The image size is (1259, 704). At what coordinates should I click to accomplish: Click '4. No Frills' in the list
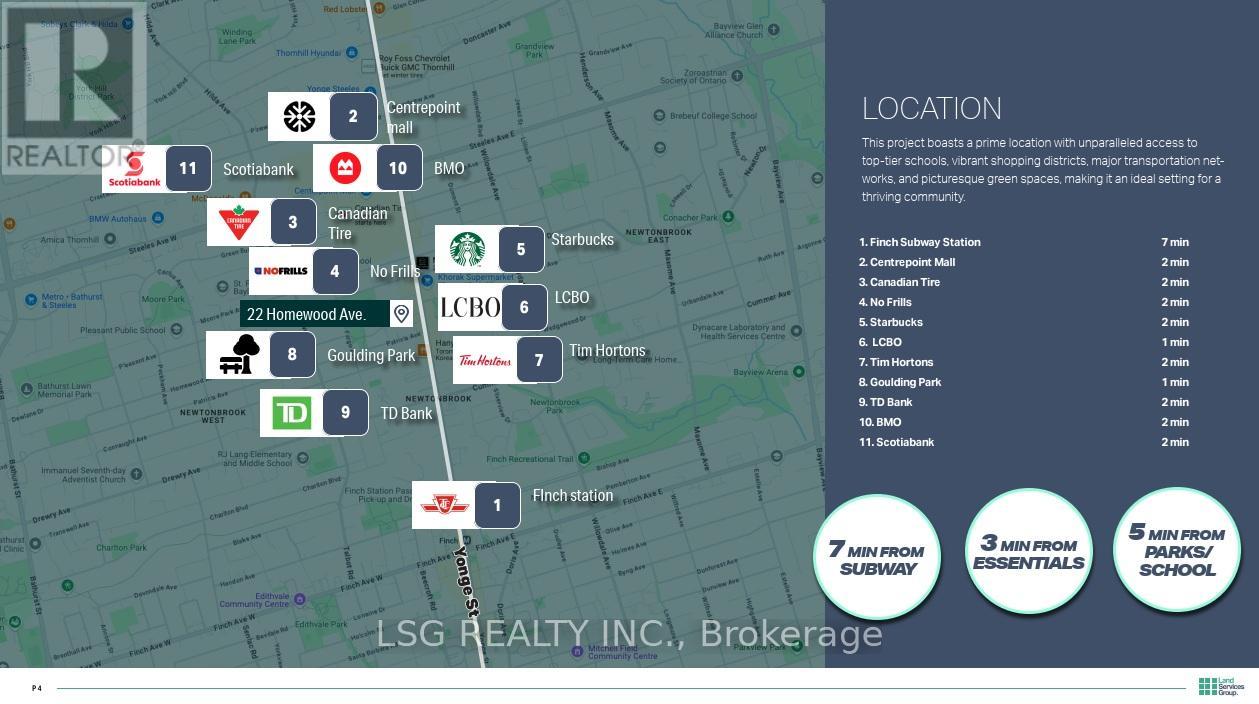[x=885, y=302]
